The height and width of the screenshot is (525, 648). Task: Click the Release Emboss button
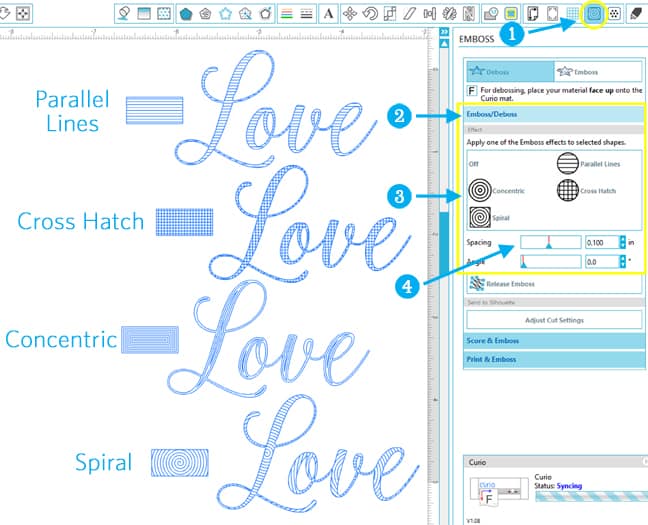[x=509, y=284]
